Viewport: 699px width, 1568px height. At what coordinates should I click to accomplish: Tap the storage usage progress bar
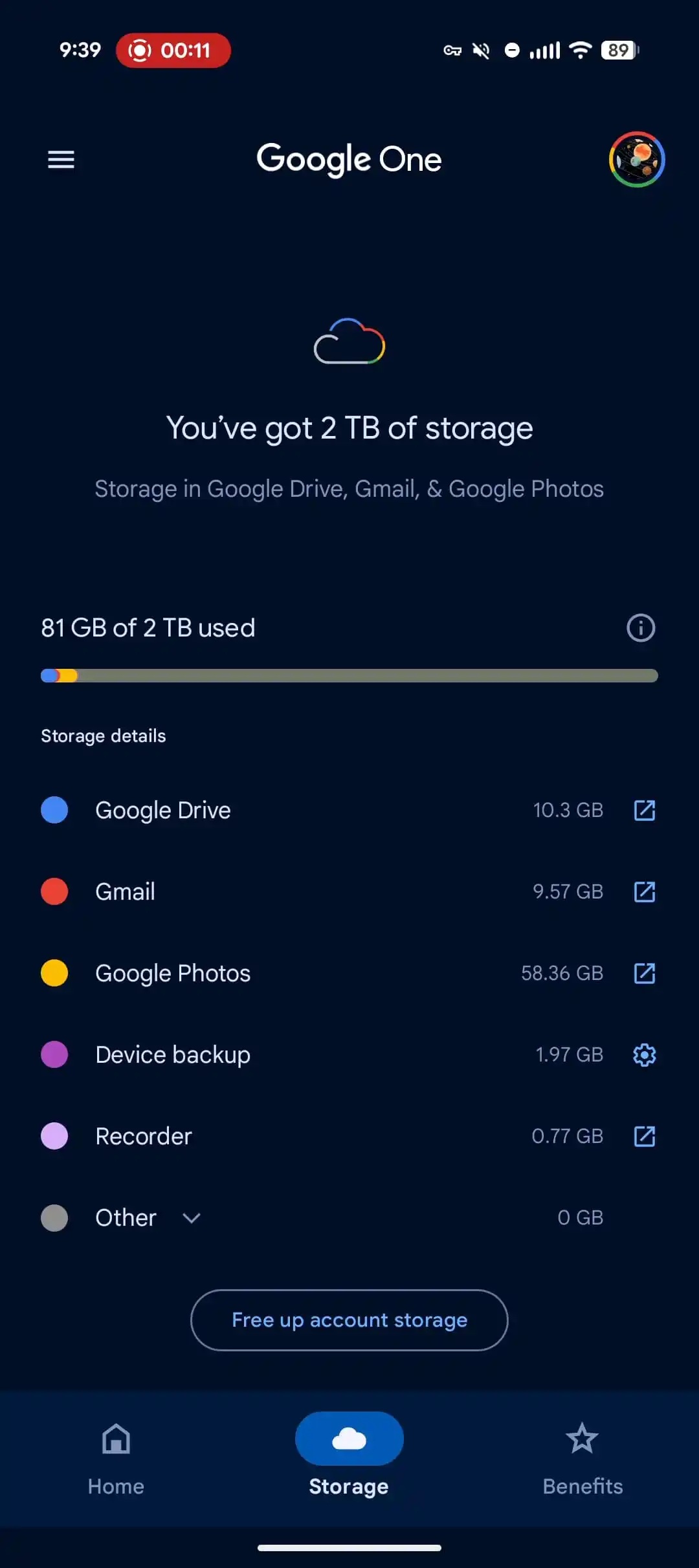(349, 675)
